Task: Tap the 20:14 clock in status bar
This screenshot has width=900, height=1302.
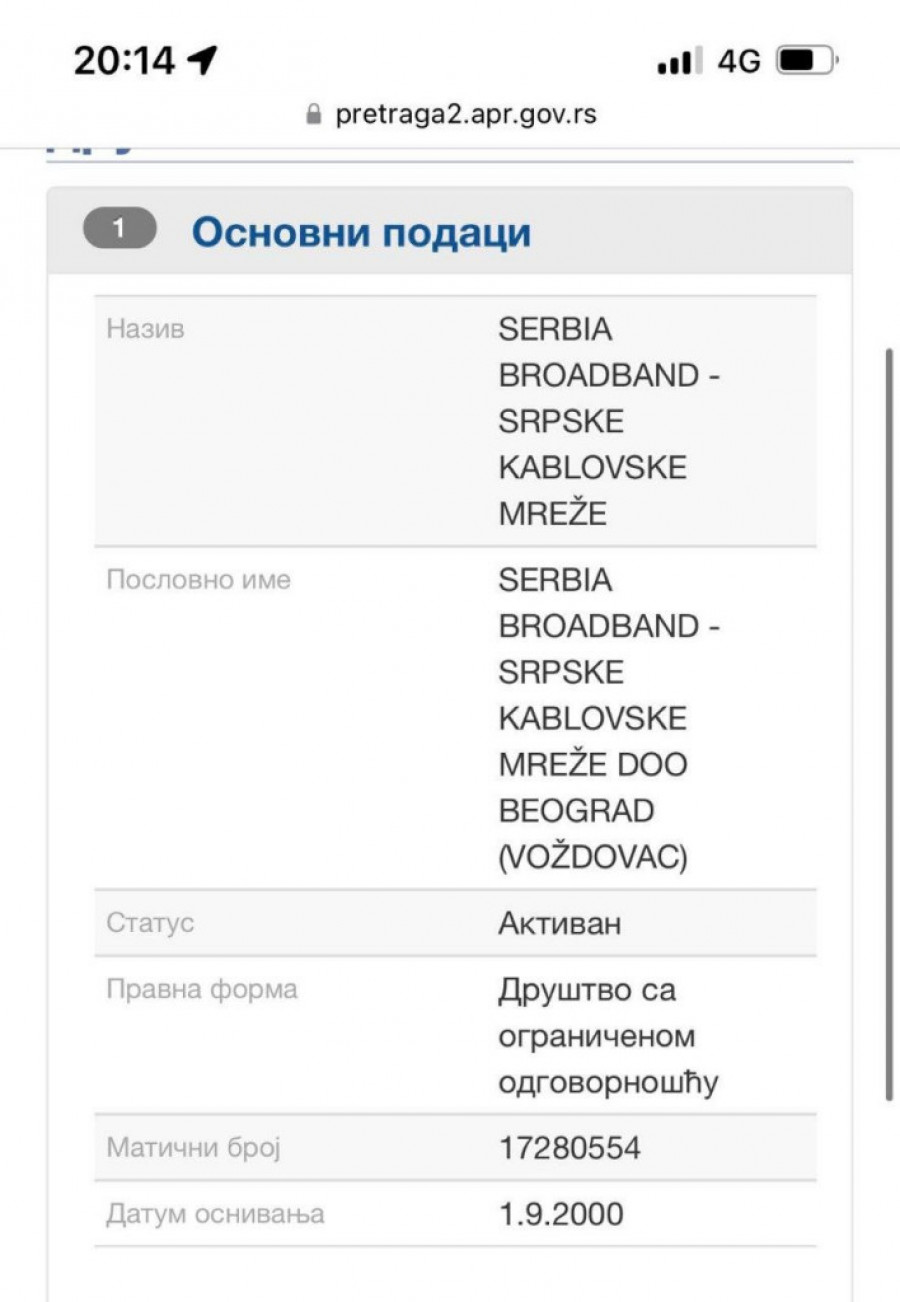Action: click(124, 62)
